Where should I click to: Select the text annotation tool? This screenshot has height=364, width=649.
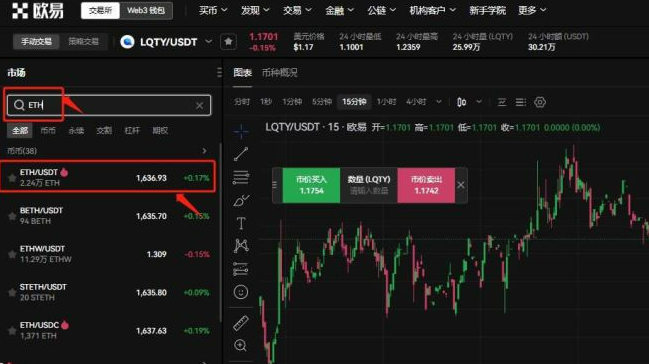pyautogui.click(x=241, y=224)
